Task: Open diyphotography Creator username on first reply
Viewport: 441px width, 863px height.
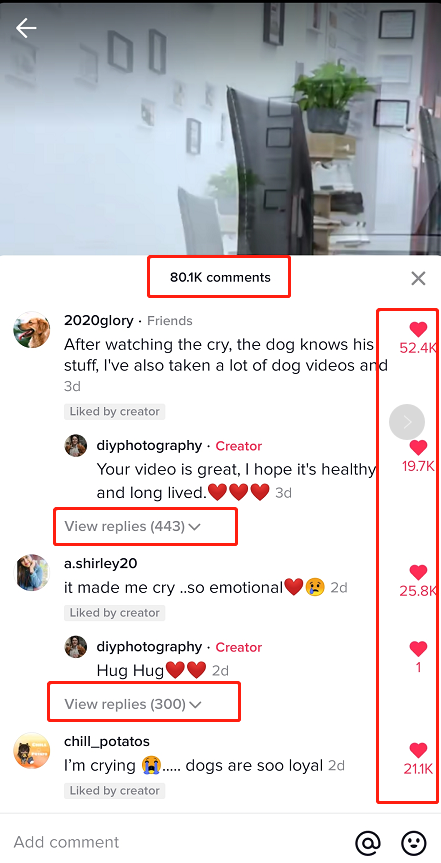Action: pyautogui.click(x=149, y=445)
